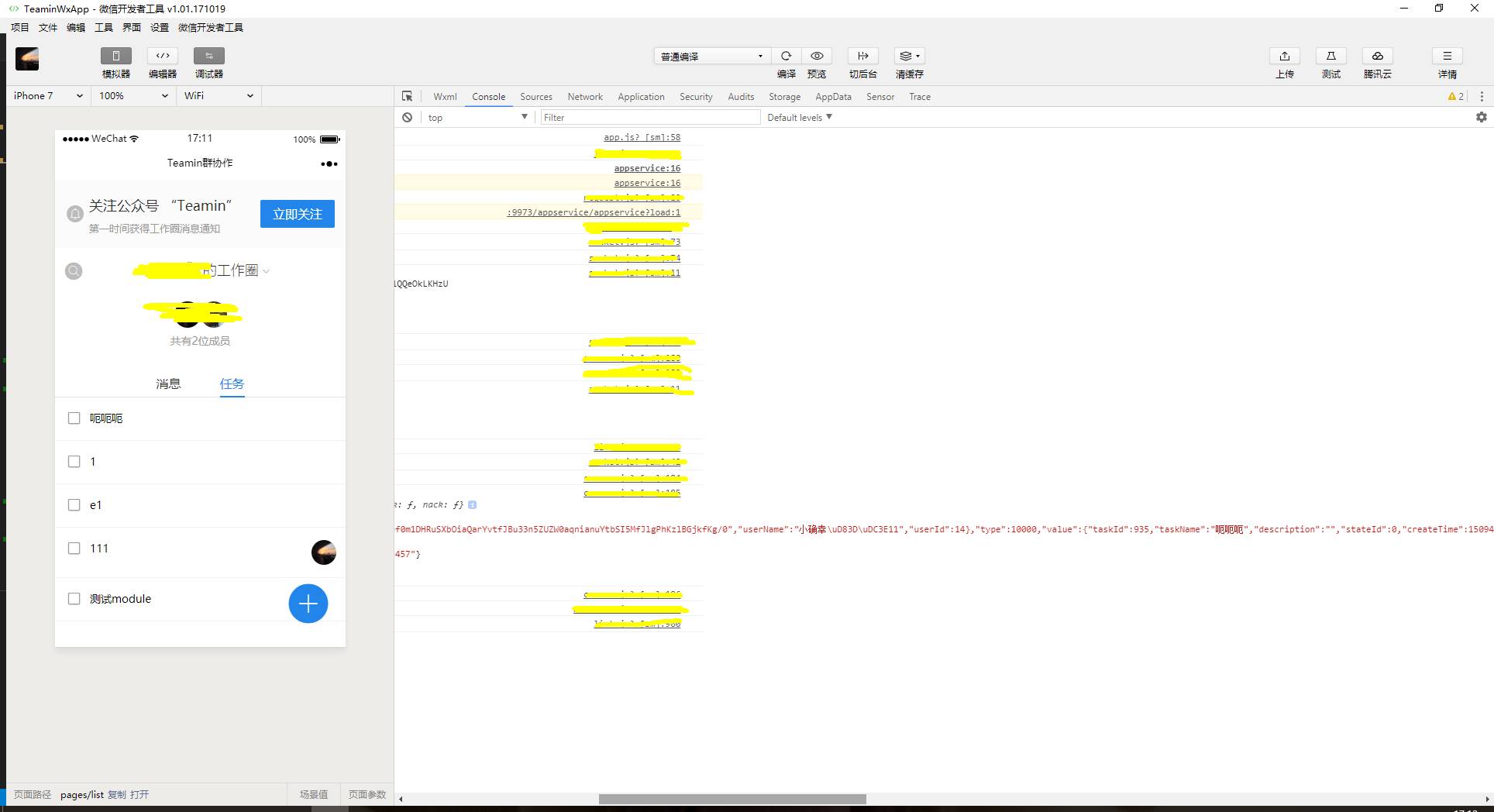
Task: Open the 设置 menu
Action: pyautogui.click(x=160, y=28)
